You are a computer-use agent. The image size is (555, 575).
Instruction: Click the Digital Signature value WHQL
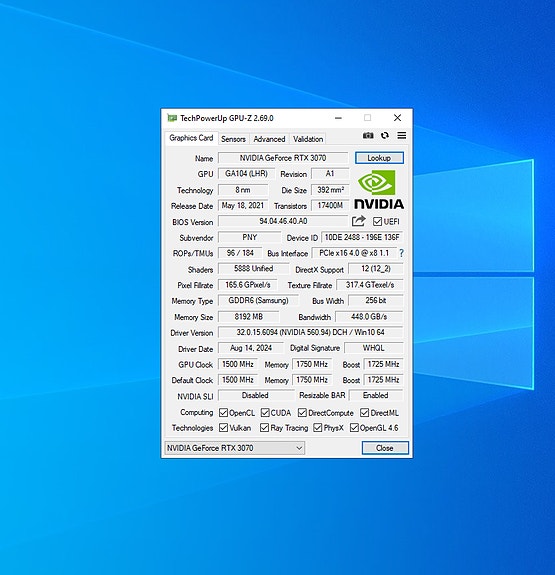(373, 348)
